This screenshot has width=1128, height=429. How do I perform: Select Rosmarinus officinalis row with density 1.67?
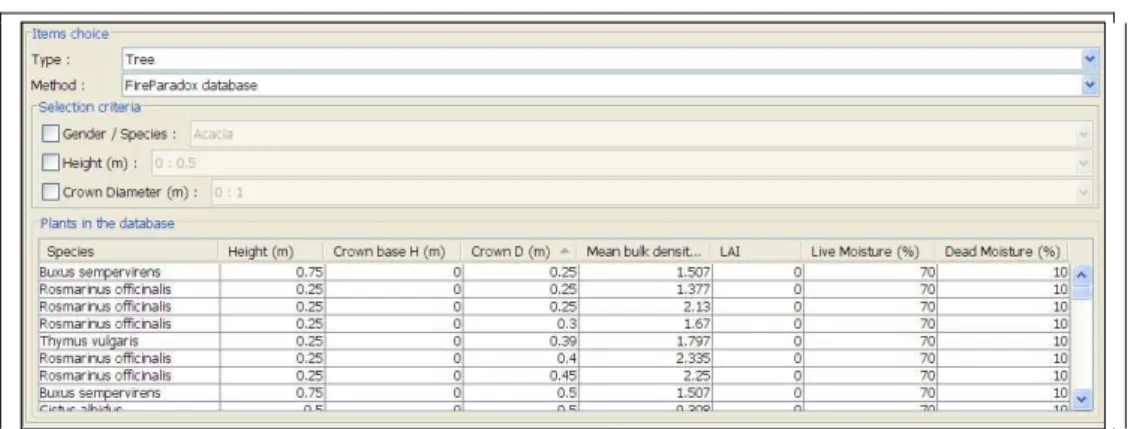[555, 324]
